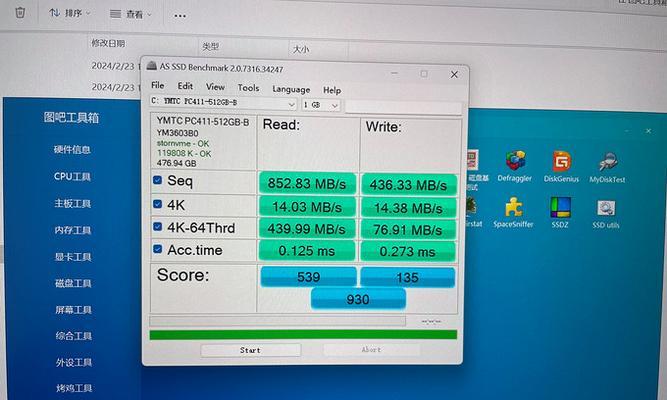Open Defraggler in the toolbox window

(x=515, y=166)
